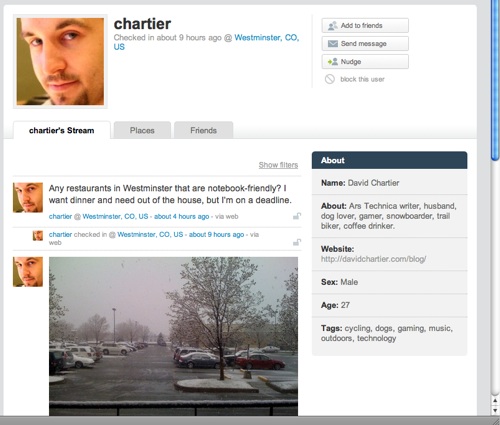
Task: Click the small avatar beside check-in entry
Action: click(38, 236)
